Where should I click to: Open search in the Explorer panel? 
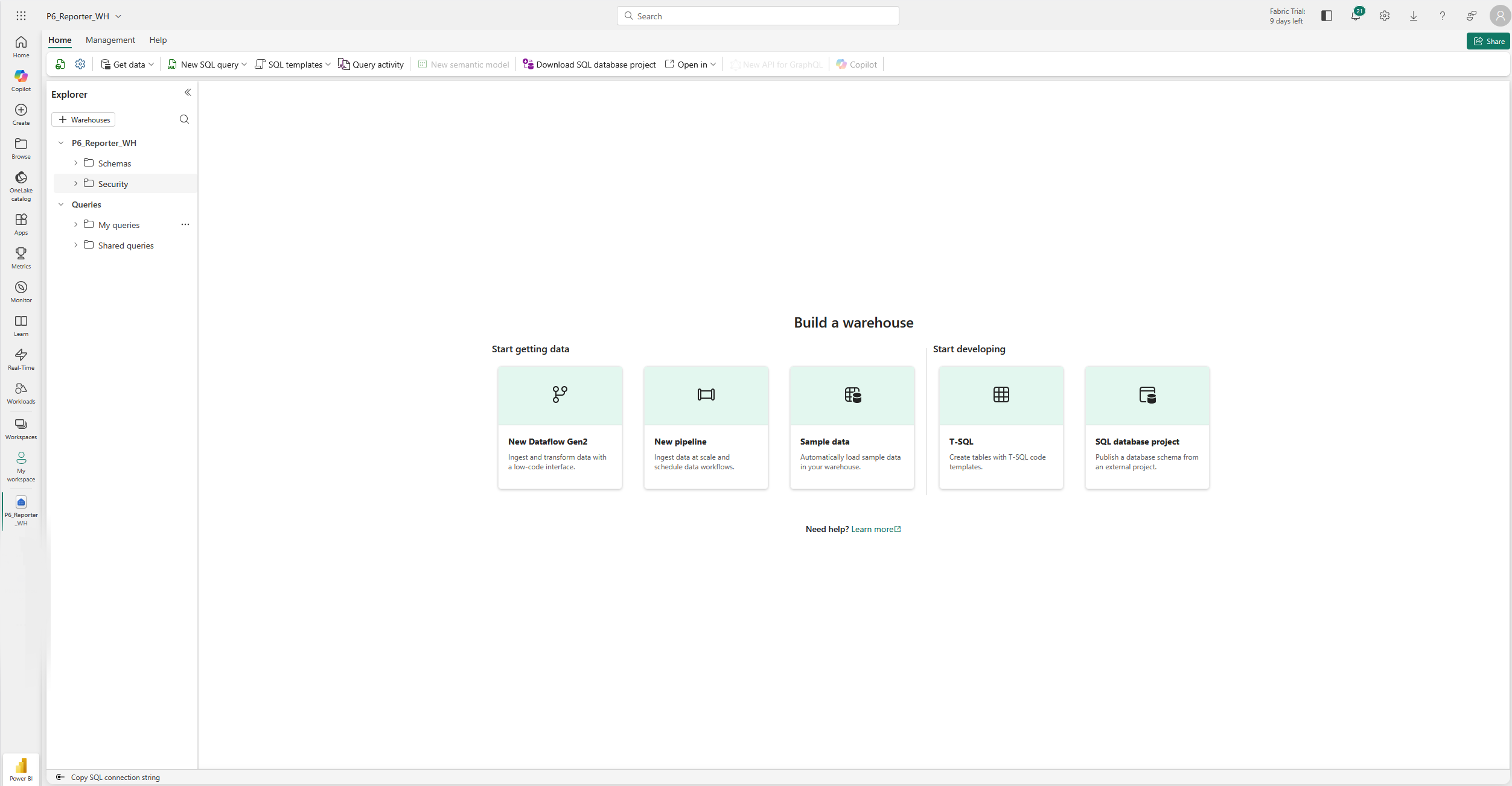(x=184, y=119)
